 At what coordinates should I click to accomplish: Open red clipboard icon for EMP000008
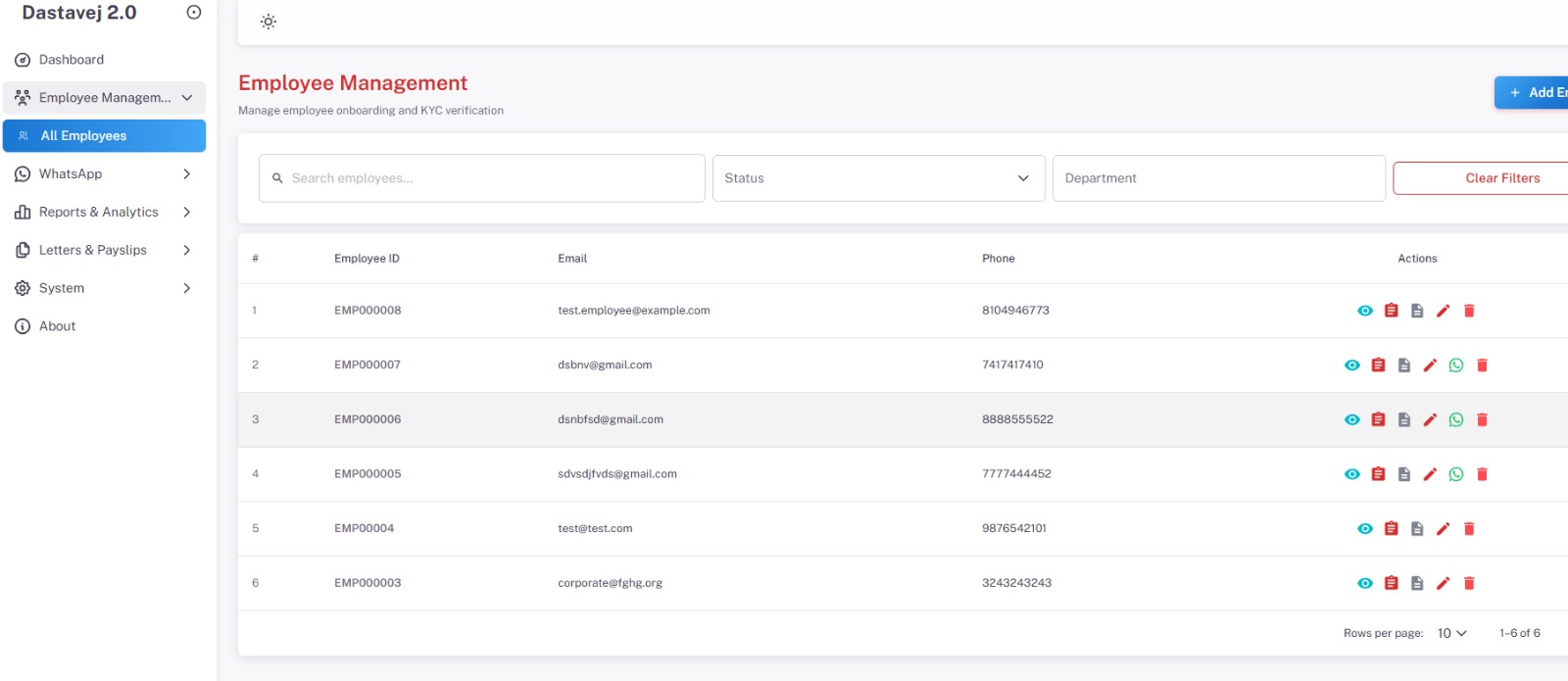pos(1391,311)
